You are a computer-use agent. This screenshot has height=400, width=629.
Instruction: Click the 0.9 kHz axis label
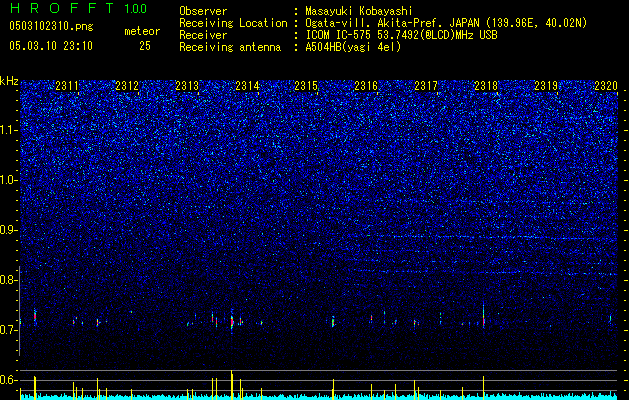point(9,230)
